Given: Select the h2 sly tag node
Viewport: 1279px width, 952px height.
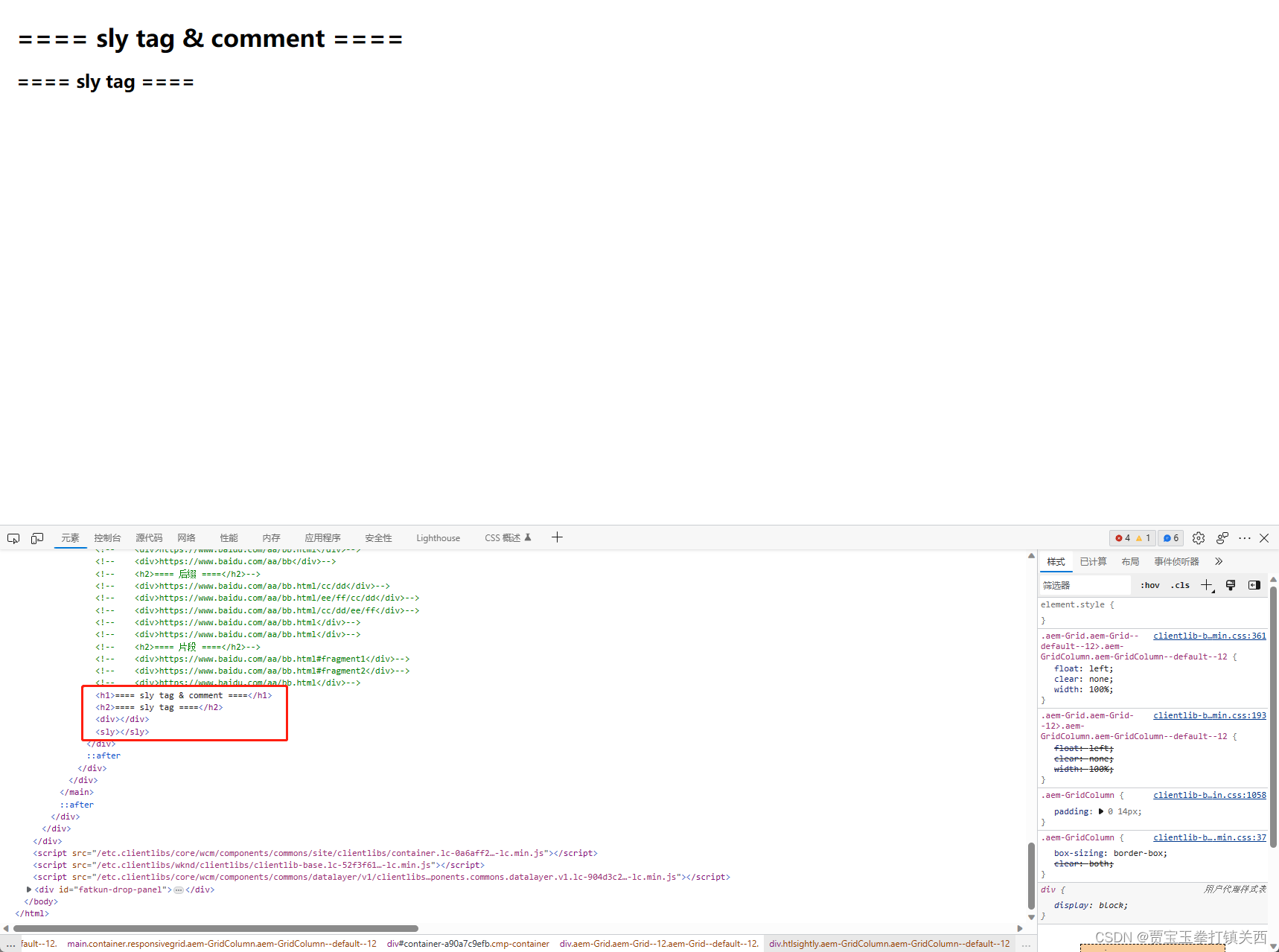Looking at the screenshot, I should tap(159, 708).
